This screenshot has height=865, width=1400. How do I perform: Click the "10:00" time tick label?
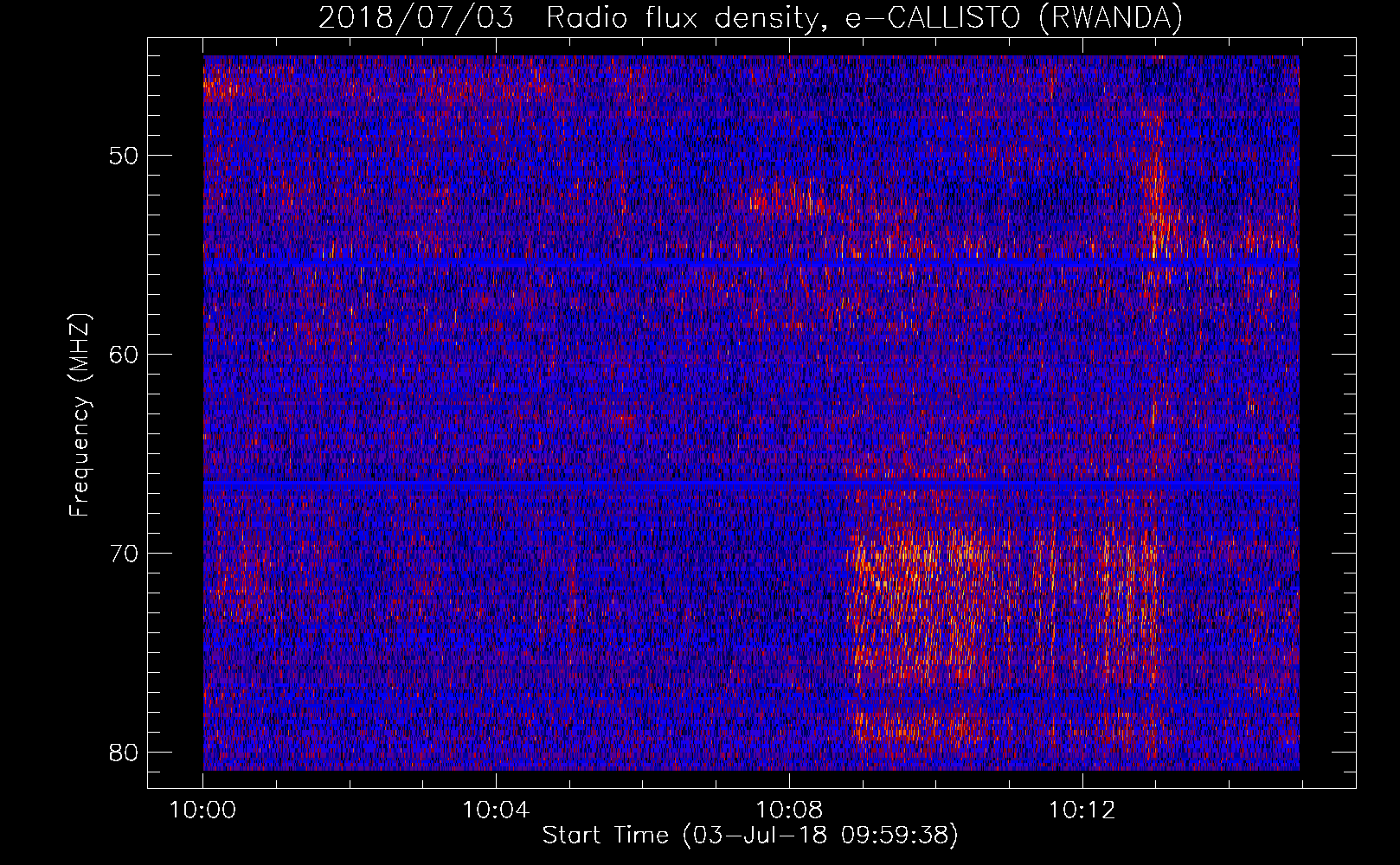pos(202,811)
